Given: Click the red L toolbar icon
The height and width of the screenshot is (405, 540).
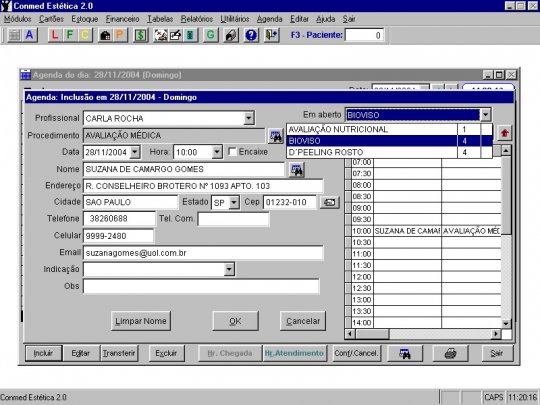Looking at the screenshot, I should [x=55, y=35].
